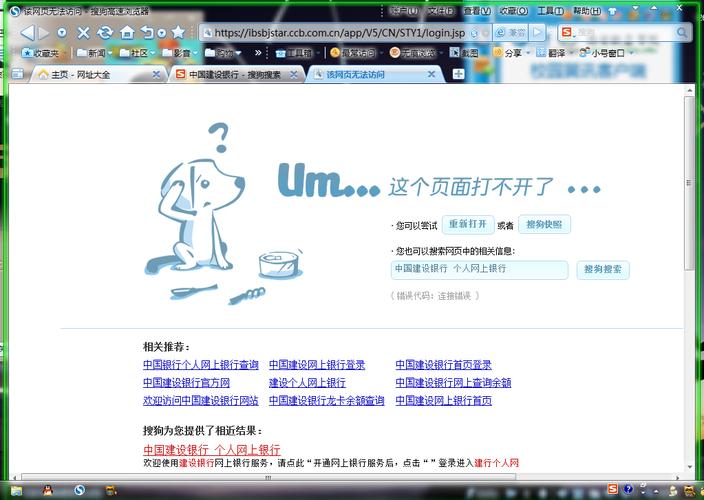Open the 收藏(O) menu
This screenshot has height=500, width=704.
[514, 10]
